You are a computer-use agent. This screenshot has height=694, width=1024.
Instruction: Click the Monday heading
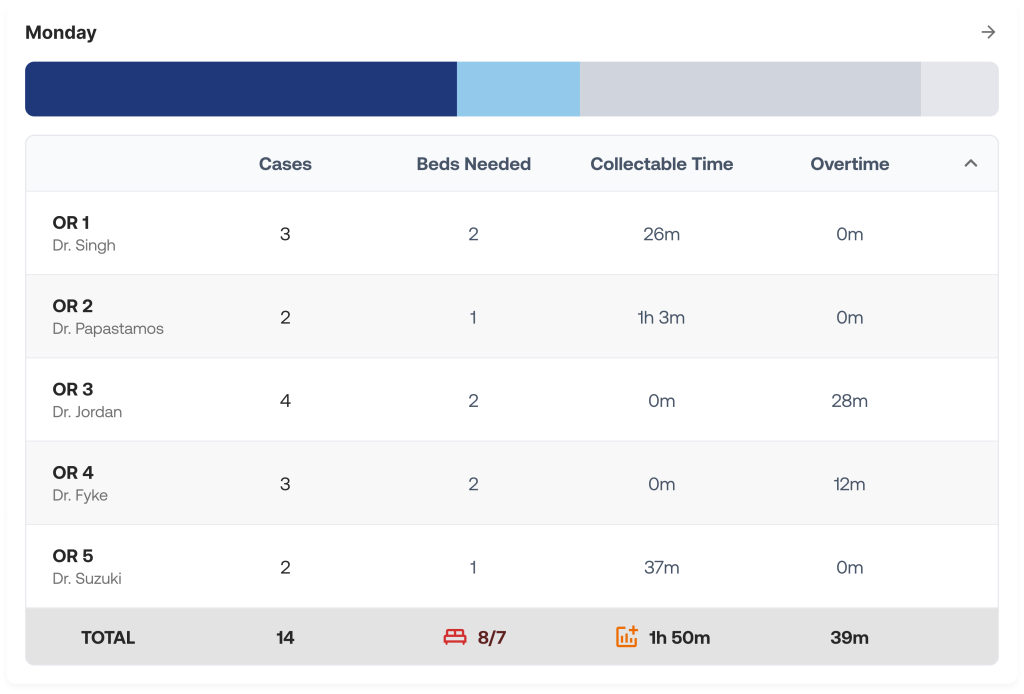click(x=61, y=33)
